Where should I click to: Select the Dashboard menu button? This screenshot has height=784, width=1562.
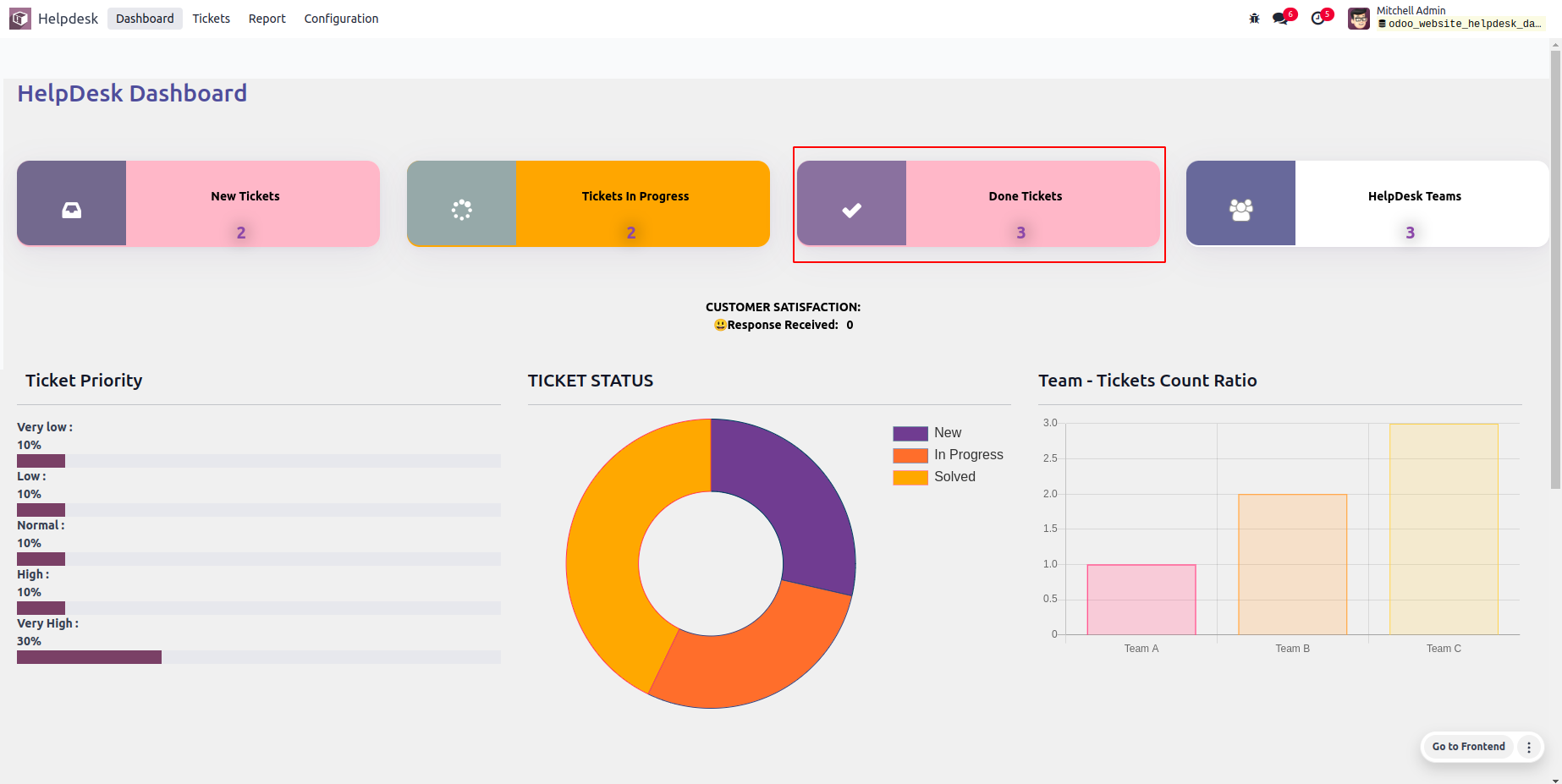(145, 19)
